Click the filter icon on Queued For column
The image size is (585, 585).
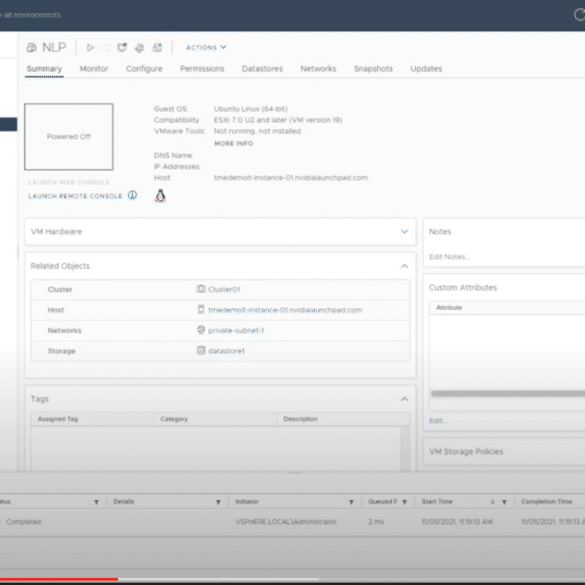(404, 502)
